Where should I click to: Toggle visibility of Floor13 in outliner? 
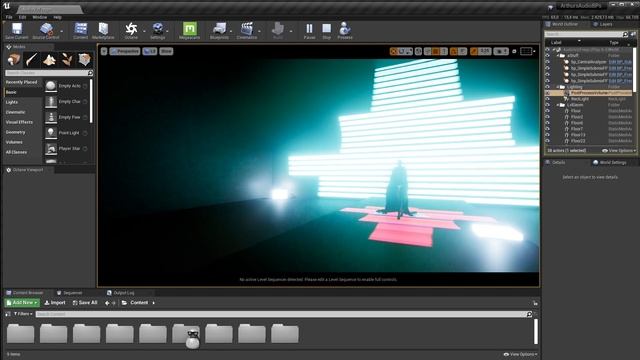[x=548, y=135]
